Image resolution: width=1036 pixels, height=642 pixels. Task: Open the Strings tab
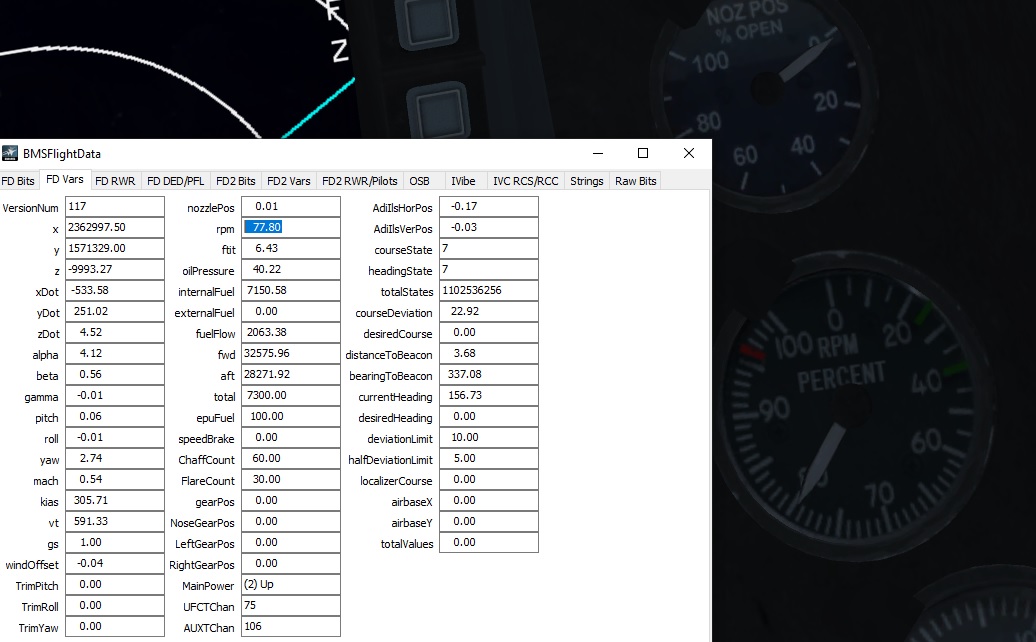point(587,181)
